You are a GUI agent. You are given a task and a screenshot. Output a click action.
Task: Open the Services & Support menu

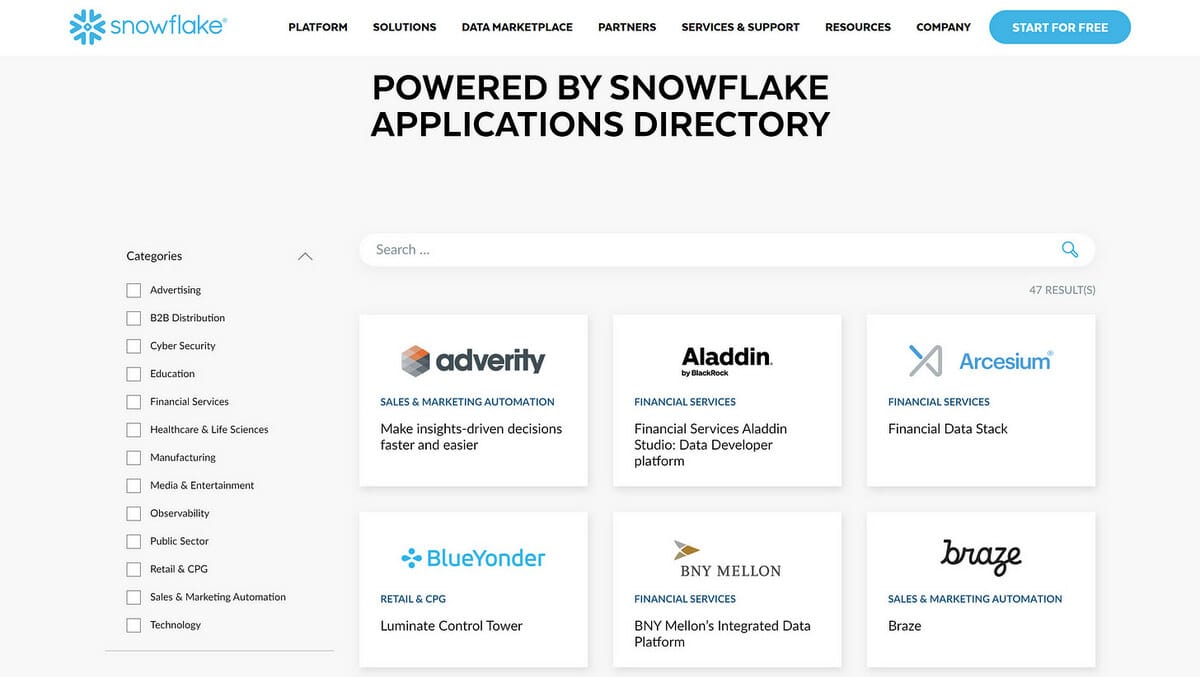740,27
